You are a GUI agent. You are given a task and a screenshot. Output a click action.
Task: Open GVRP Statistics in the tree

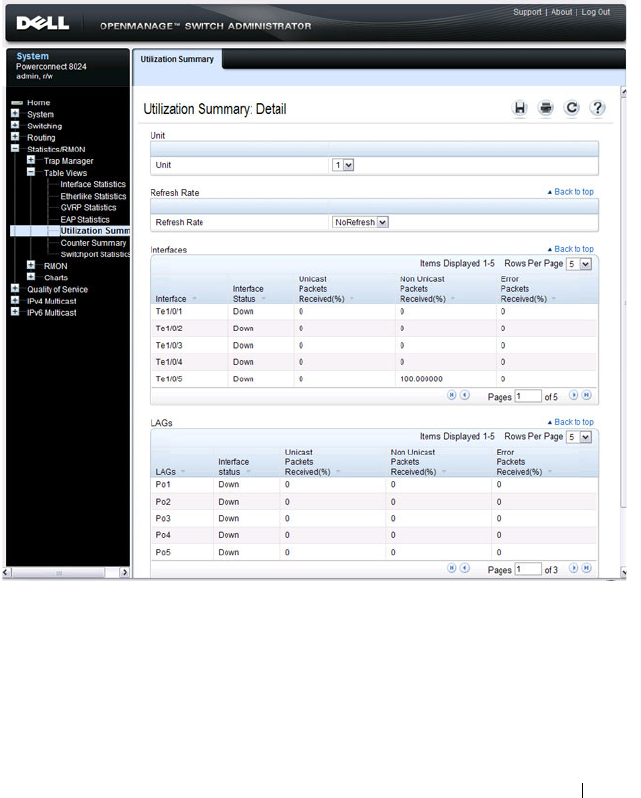pyautogui.click(x=88, y=208)
